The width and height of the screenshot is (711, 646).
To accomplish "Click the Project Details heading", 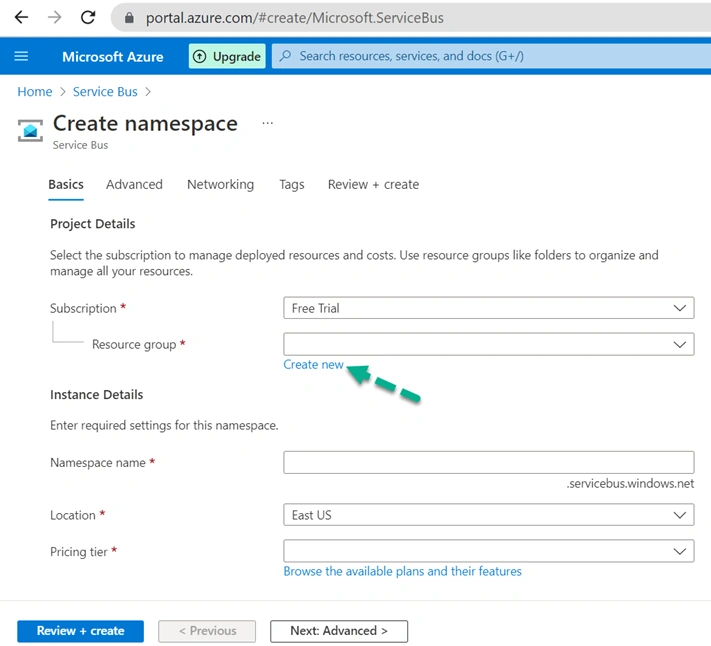I will (93, 224).
